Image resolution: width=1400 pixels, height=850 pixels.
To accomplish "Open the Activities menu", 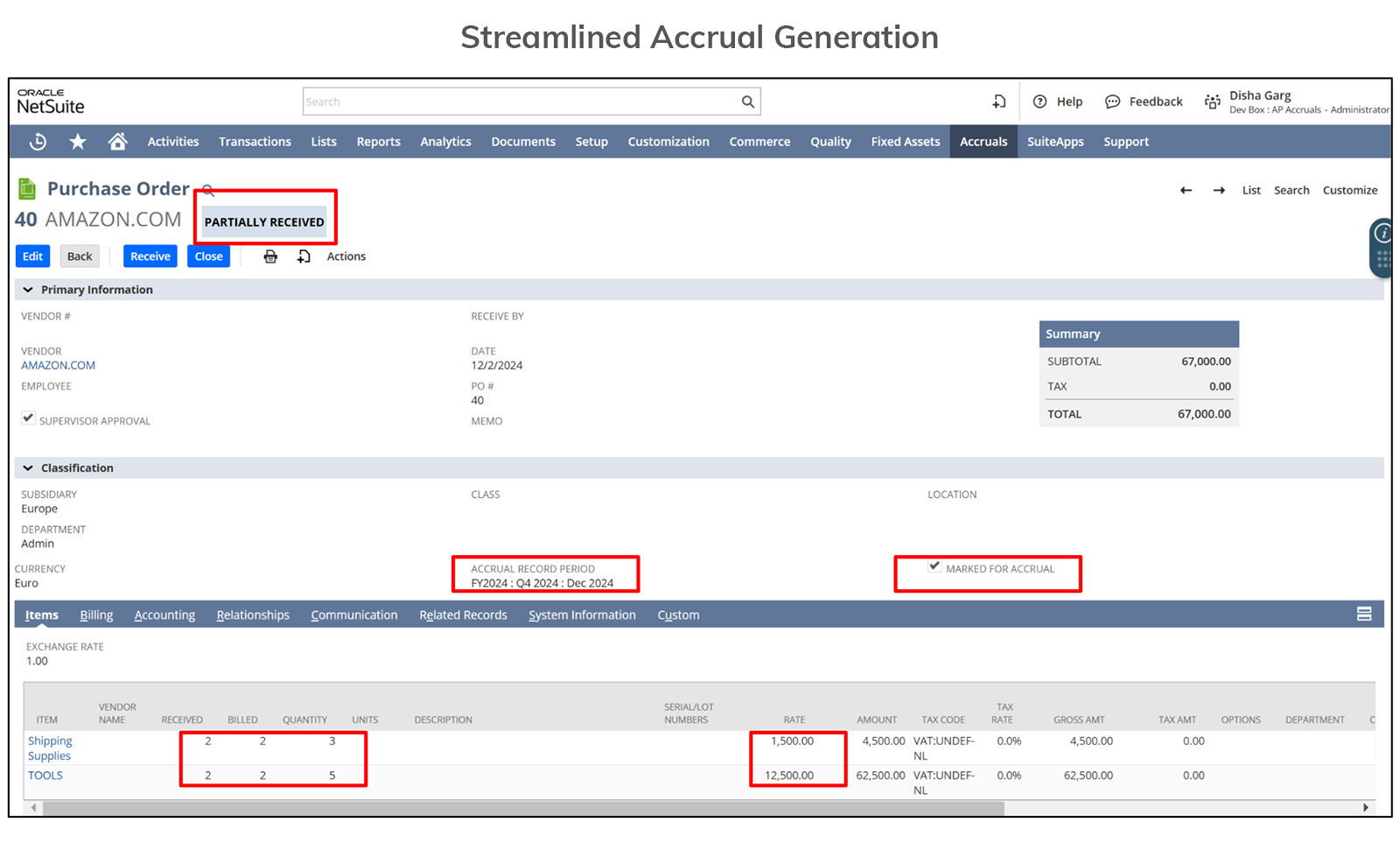I will tap(172, 142).
